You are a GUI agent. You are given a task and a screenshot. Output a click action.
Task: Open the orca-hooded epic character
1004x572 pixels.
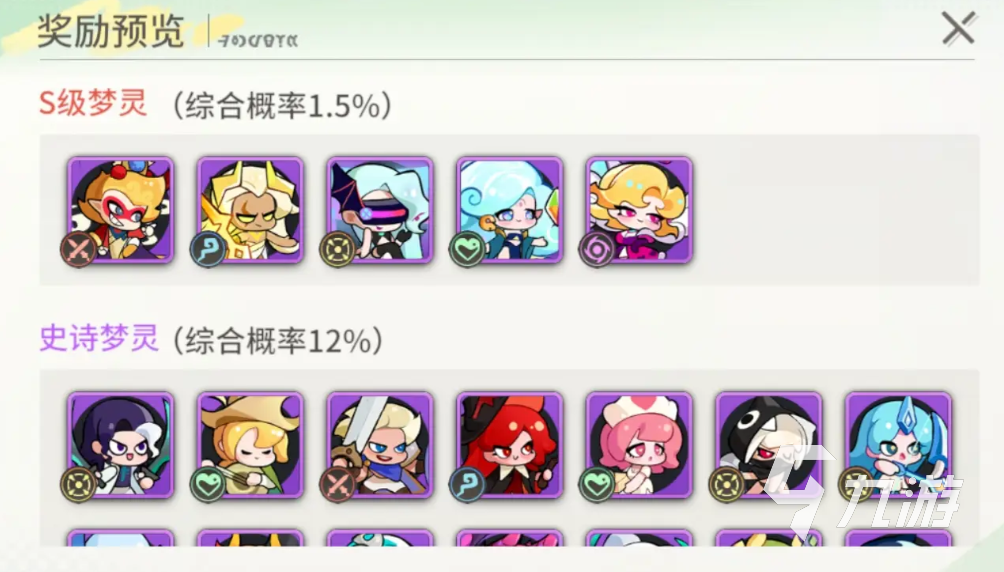click(x=768, y=445)
